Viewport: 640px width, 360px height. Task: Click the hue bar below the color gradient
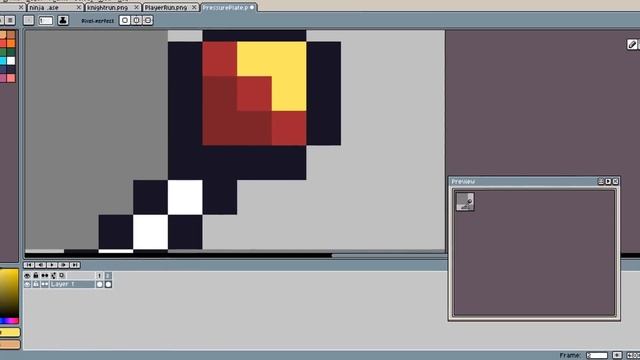click(x=9, y=321)
